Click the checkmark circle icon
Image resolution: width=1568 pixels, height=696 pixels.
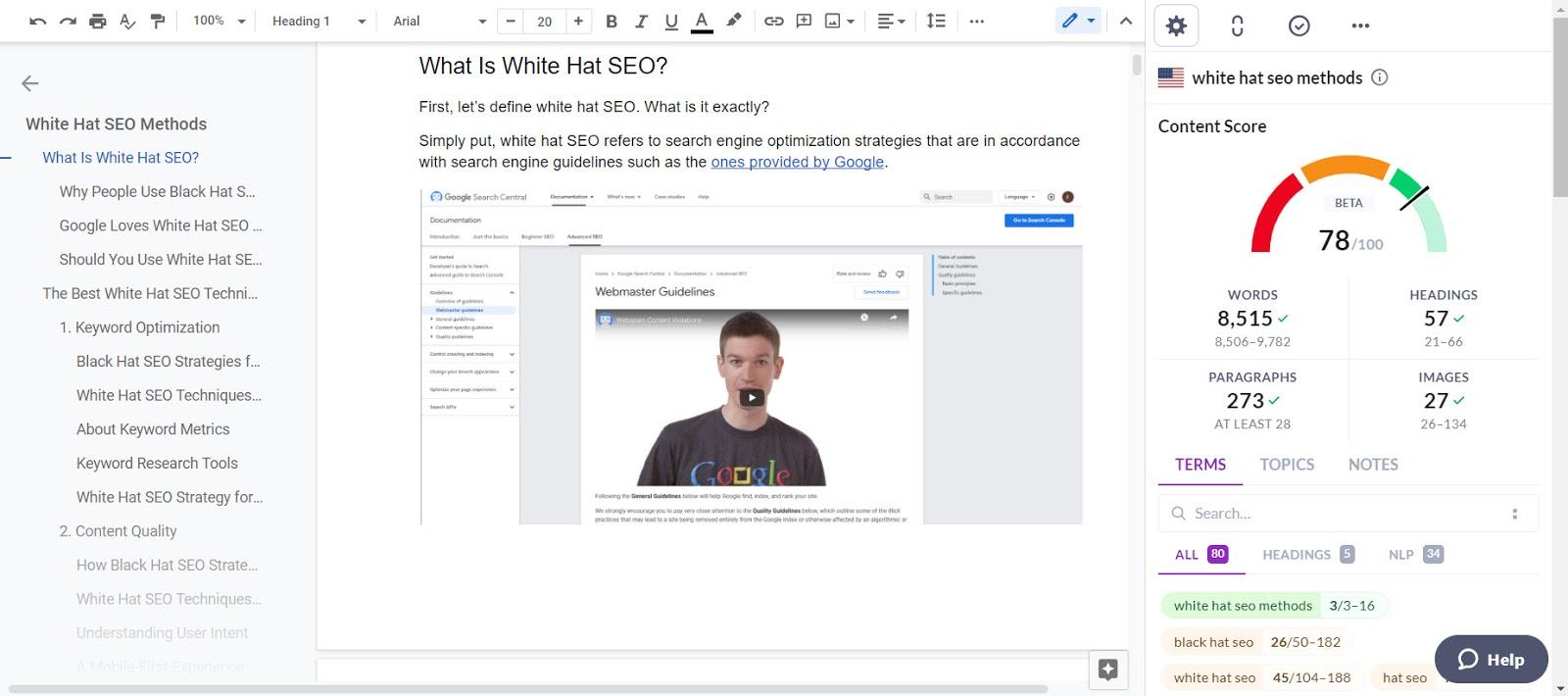tap(1298, 26)
